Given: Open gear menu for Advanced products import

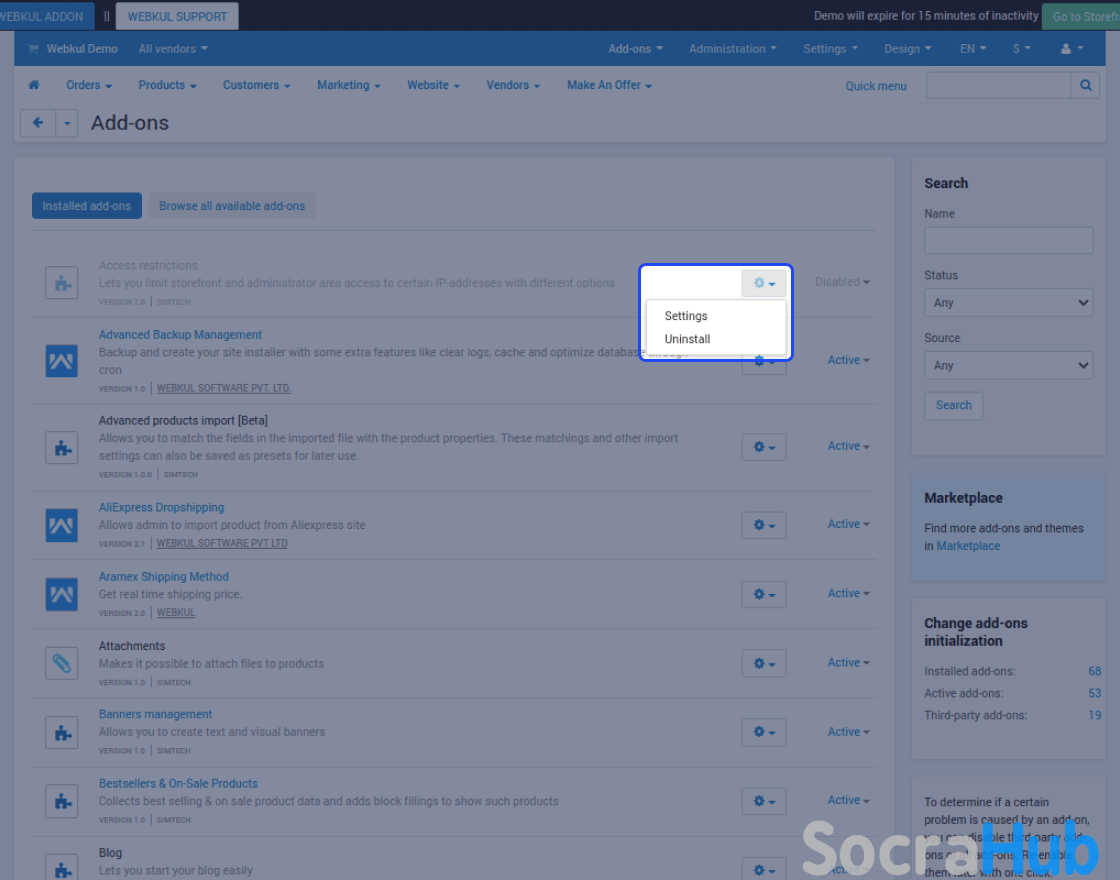Looking at the screenshot, I should [x=764, y=447].
